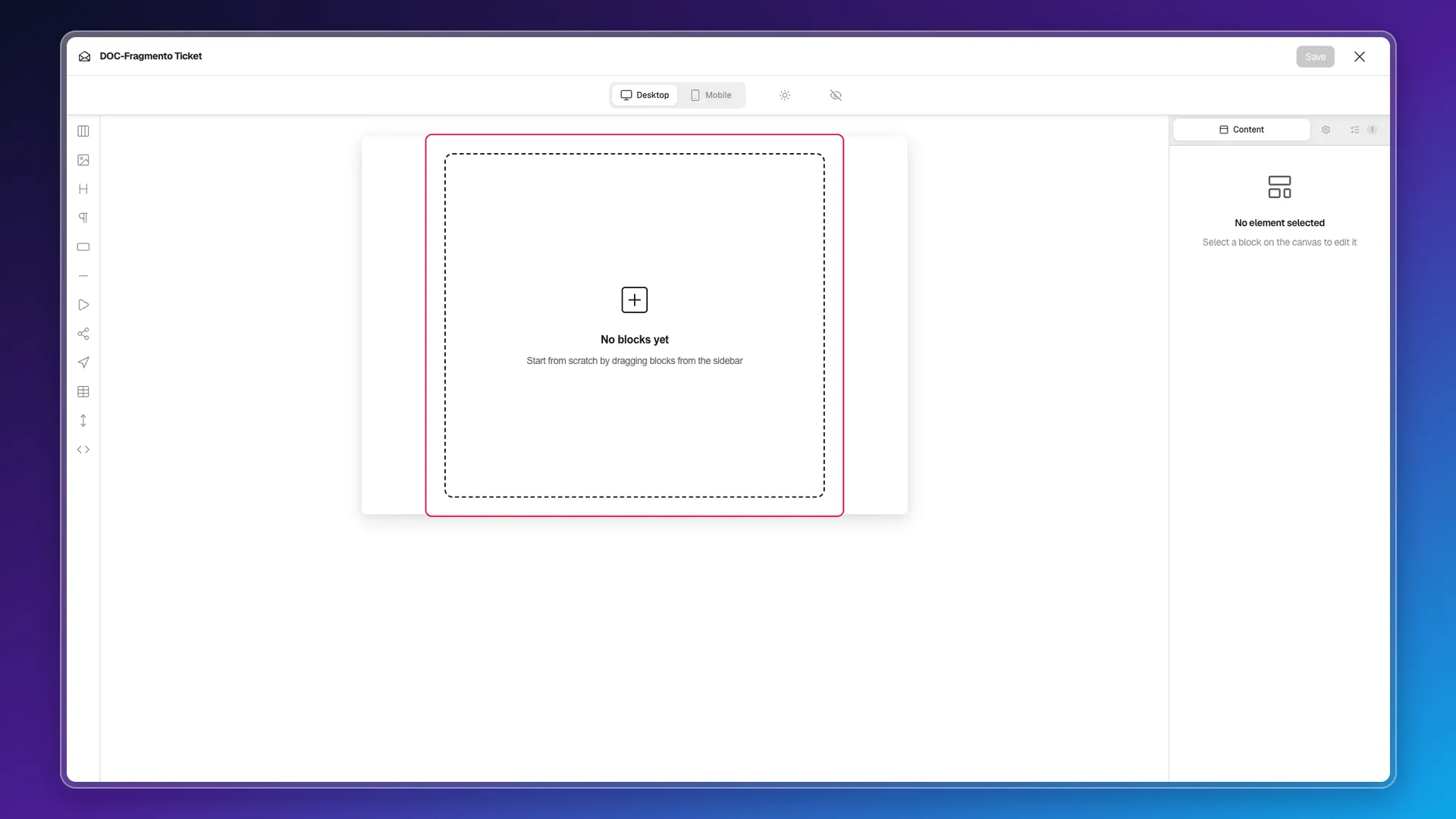
Task: Switch to Mobile preview mode
Action: click(x=711, y=95)
